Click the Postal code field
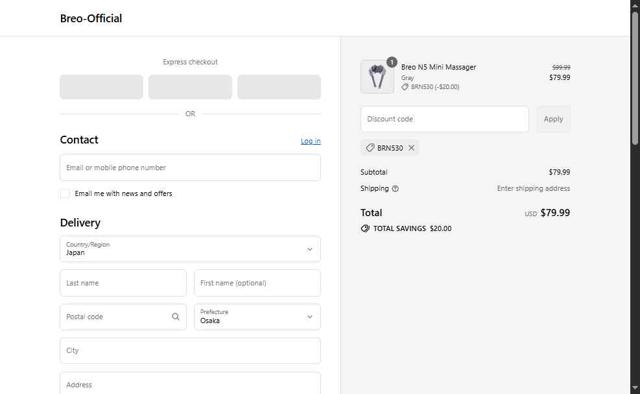Image resolution: width=640 pixels, height=394 pixels. pyautogui.click(x=123, y=317)
